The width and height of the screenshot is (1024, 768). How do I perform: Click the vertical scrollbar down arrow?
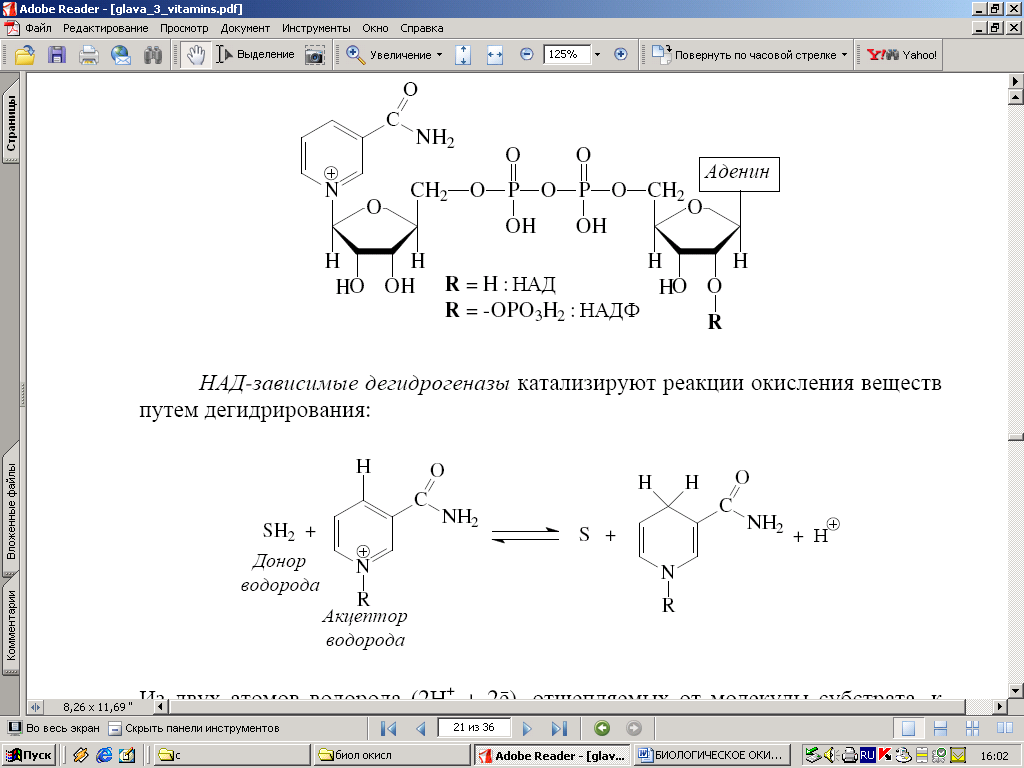pyautogui.click(x=1016, y=691)
